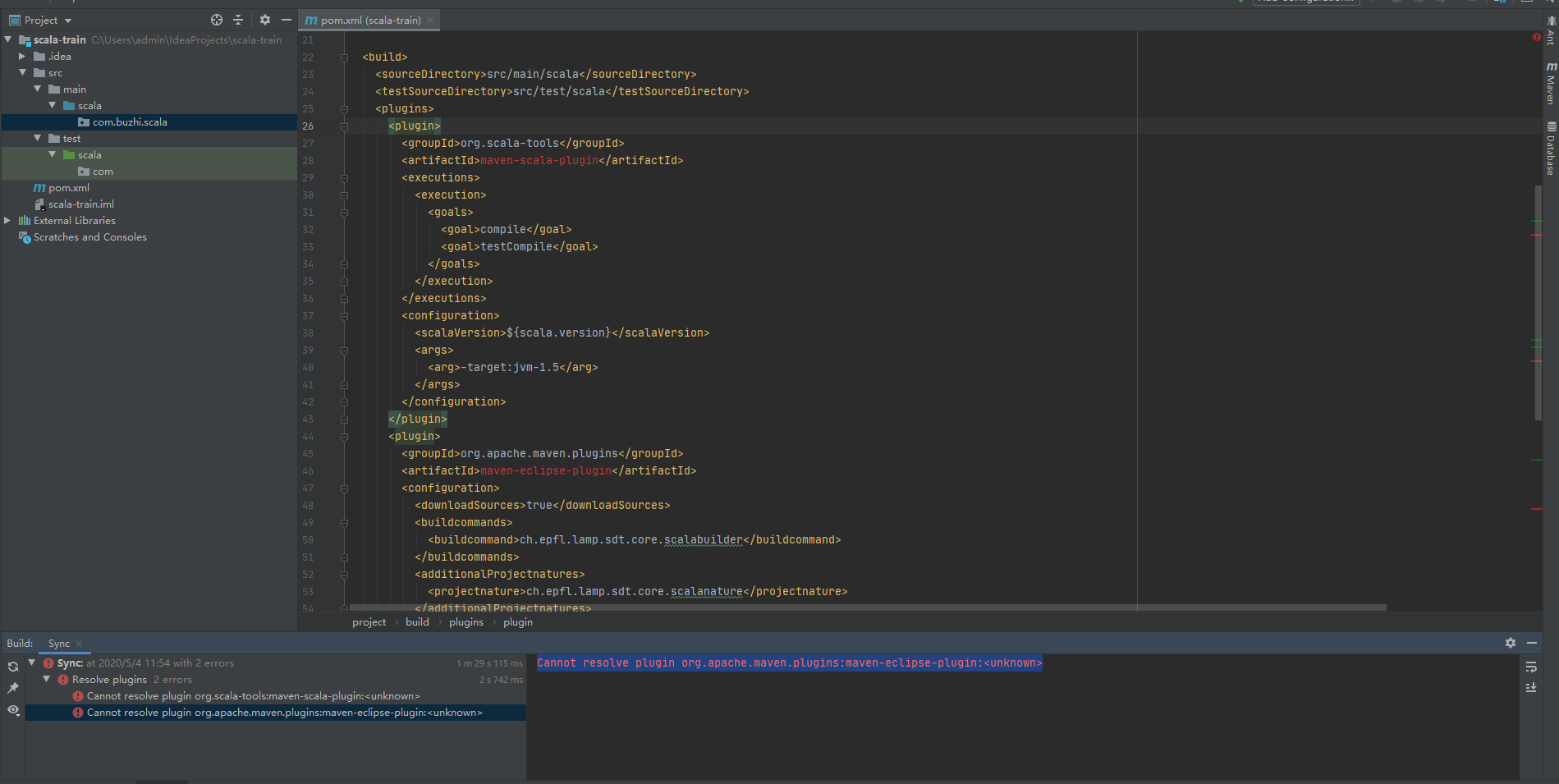Click the scala-train.iml file icon
The image size is (1559, 784).
point(39,204)
